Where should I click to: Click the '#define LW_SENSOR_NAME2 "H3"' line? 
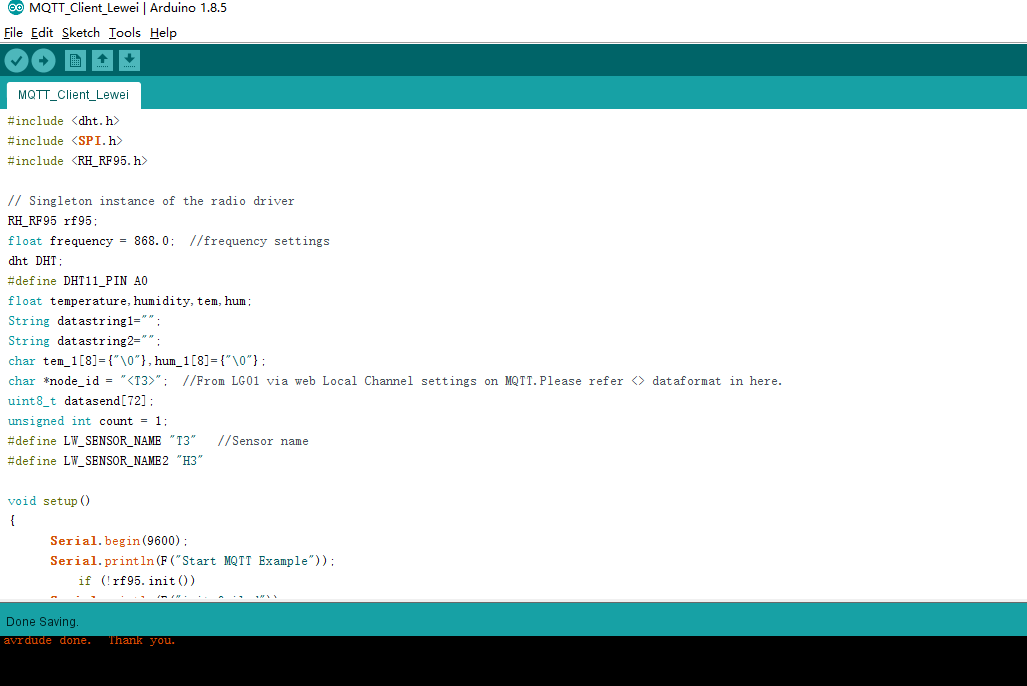tap(105, 461)
